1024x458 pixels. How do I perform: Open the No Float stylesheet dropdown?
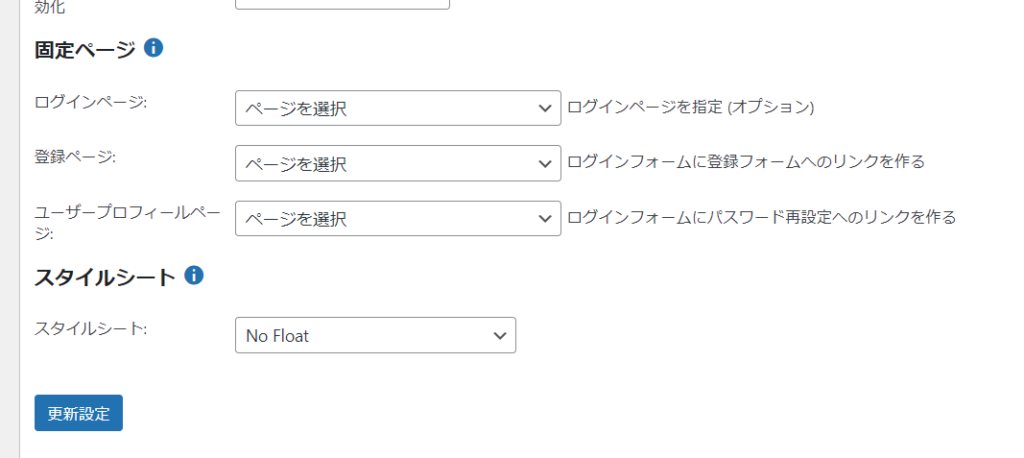[376, 335]
